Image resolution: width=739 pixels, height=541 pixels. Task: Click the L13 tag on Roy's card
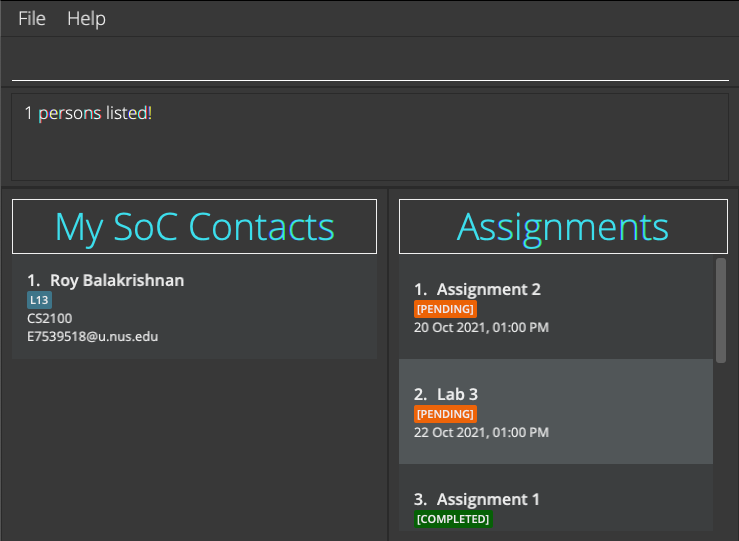[x=39, y=300]
